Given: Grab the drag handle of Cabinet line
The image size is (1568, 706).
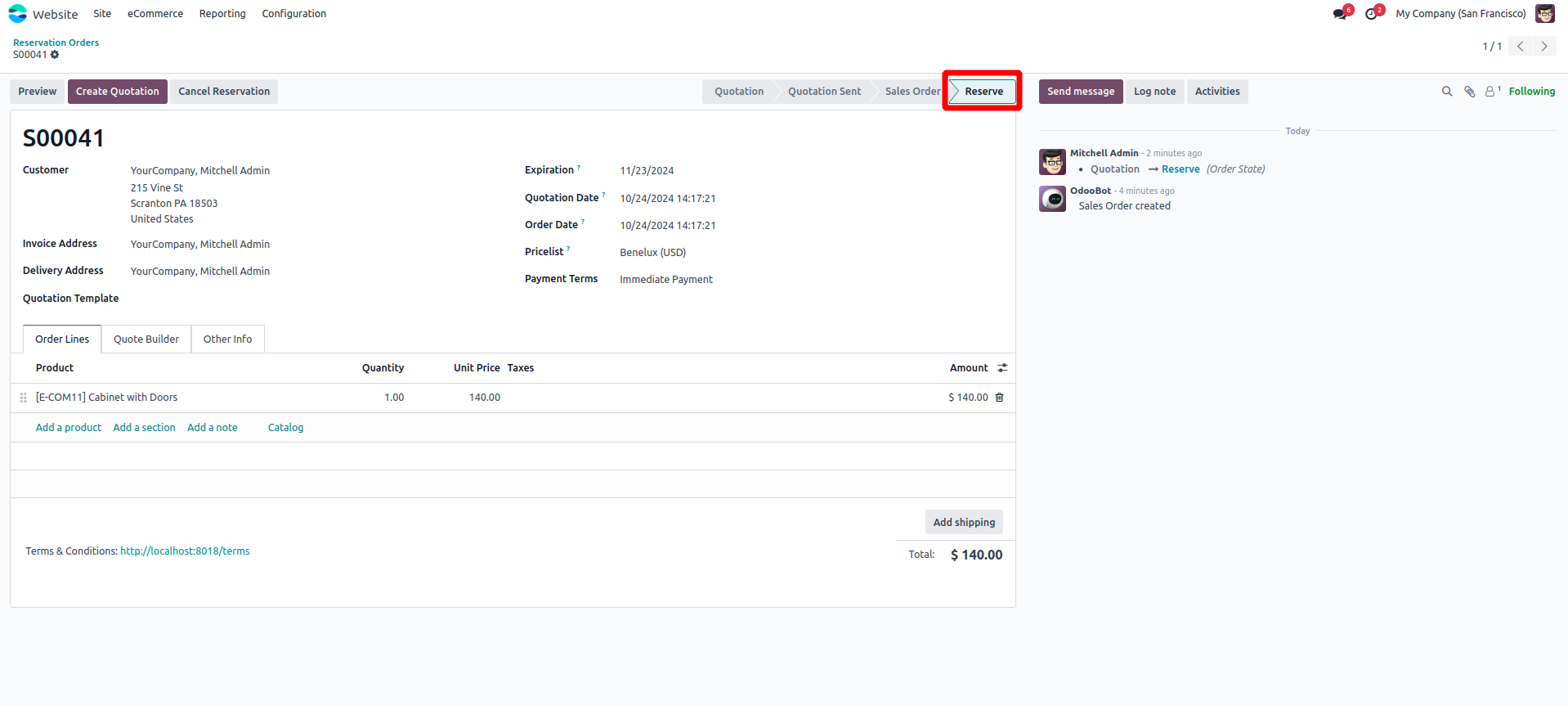Looking at the screenshot, I should (23, 398).
